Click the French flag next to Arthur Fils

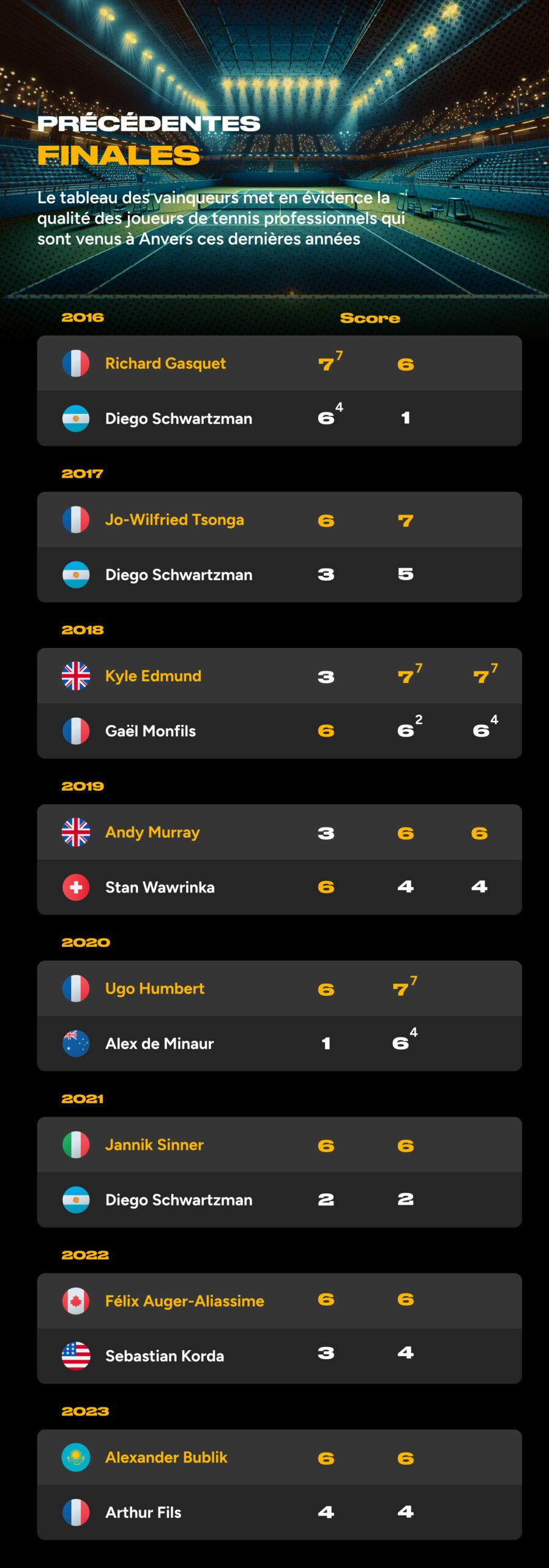76,1512
